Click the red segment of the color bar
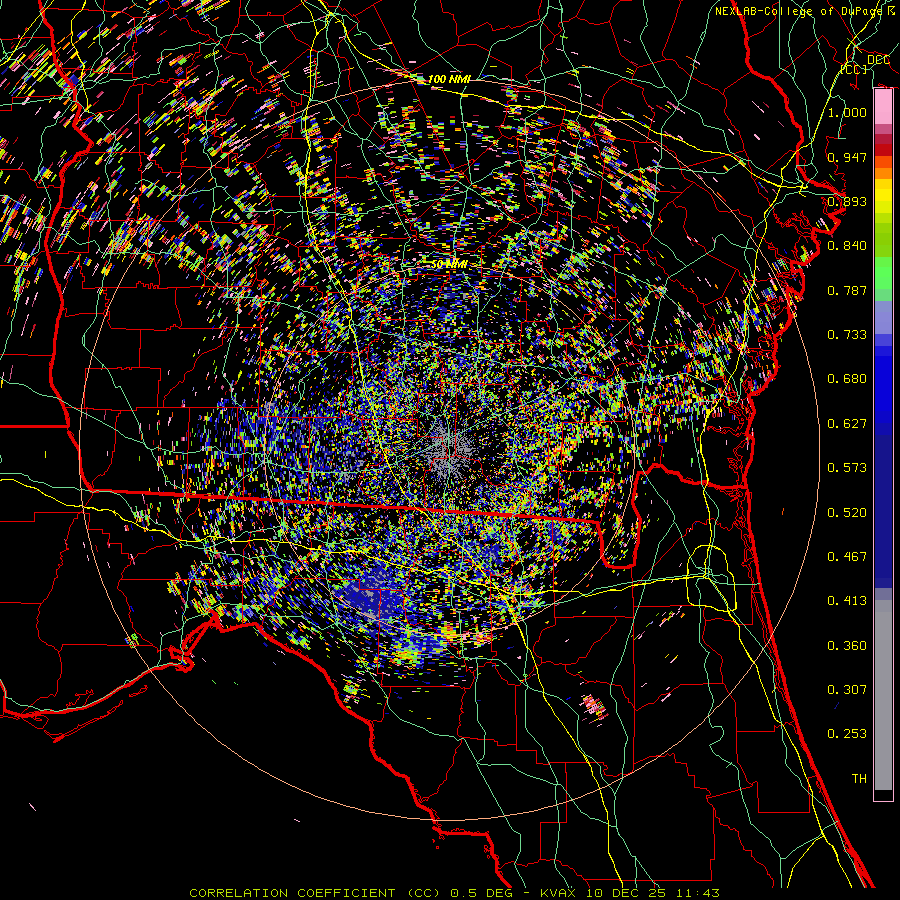The width and height of the screenshot is (900, 900). (883, 149)
